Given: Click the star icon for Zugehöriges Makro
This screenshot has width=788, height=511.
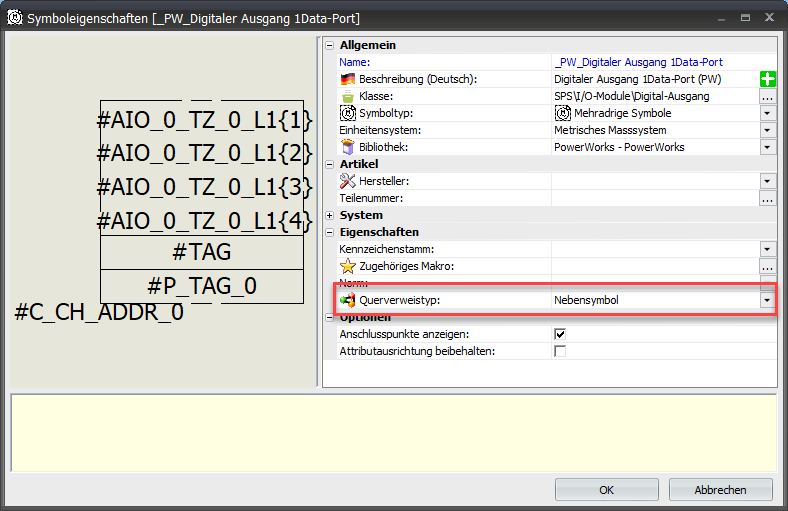Looking at the screenshot, I should (x=348, y=266).
